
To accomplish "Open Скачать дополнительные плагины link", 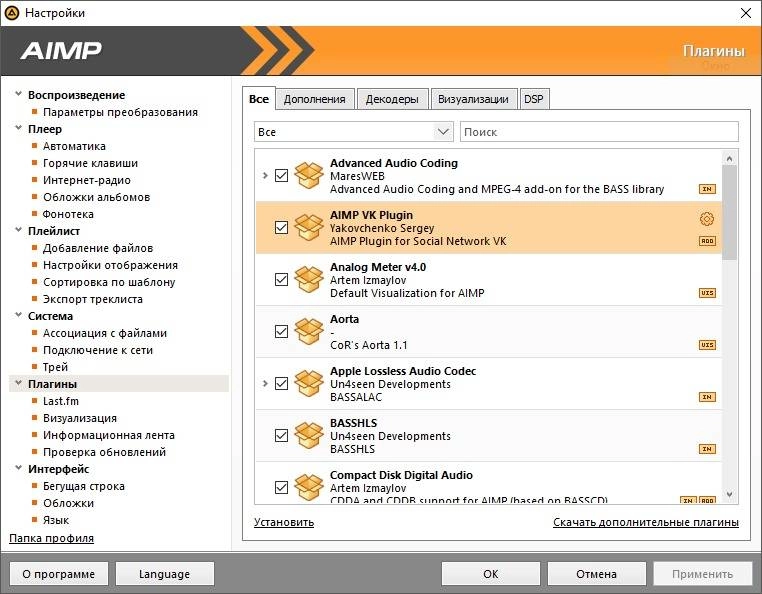I will click(646, 522).
